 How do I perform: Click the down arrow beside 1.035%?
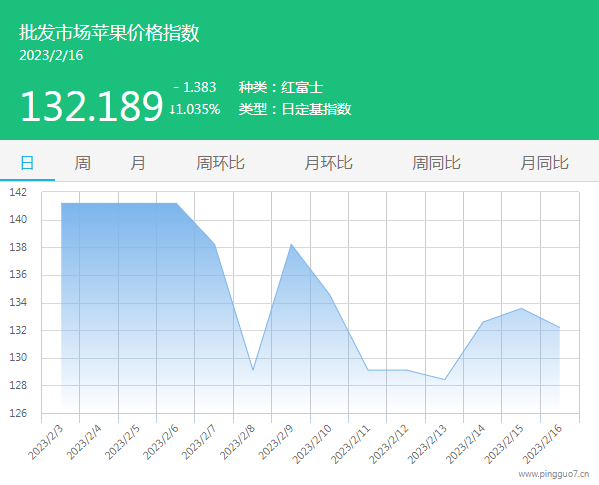[x=172, y=110]
